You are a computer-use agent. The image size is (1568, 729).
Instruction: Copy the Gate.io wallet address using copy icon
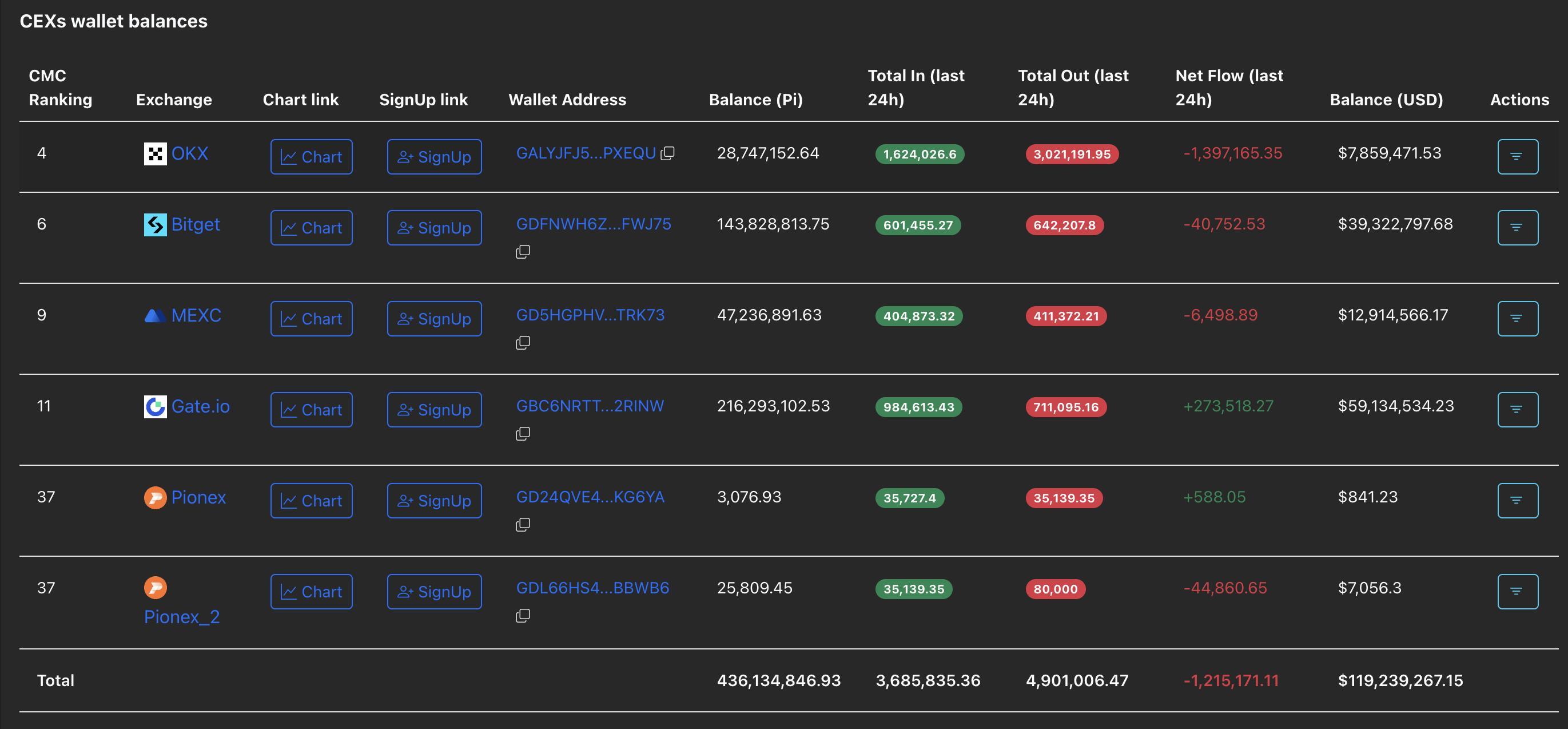pos(522,433)
